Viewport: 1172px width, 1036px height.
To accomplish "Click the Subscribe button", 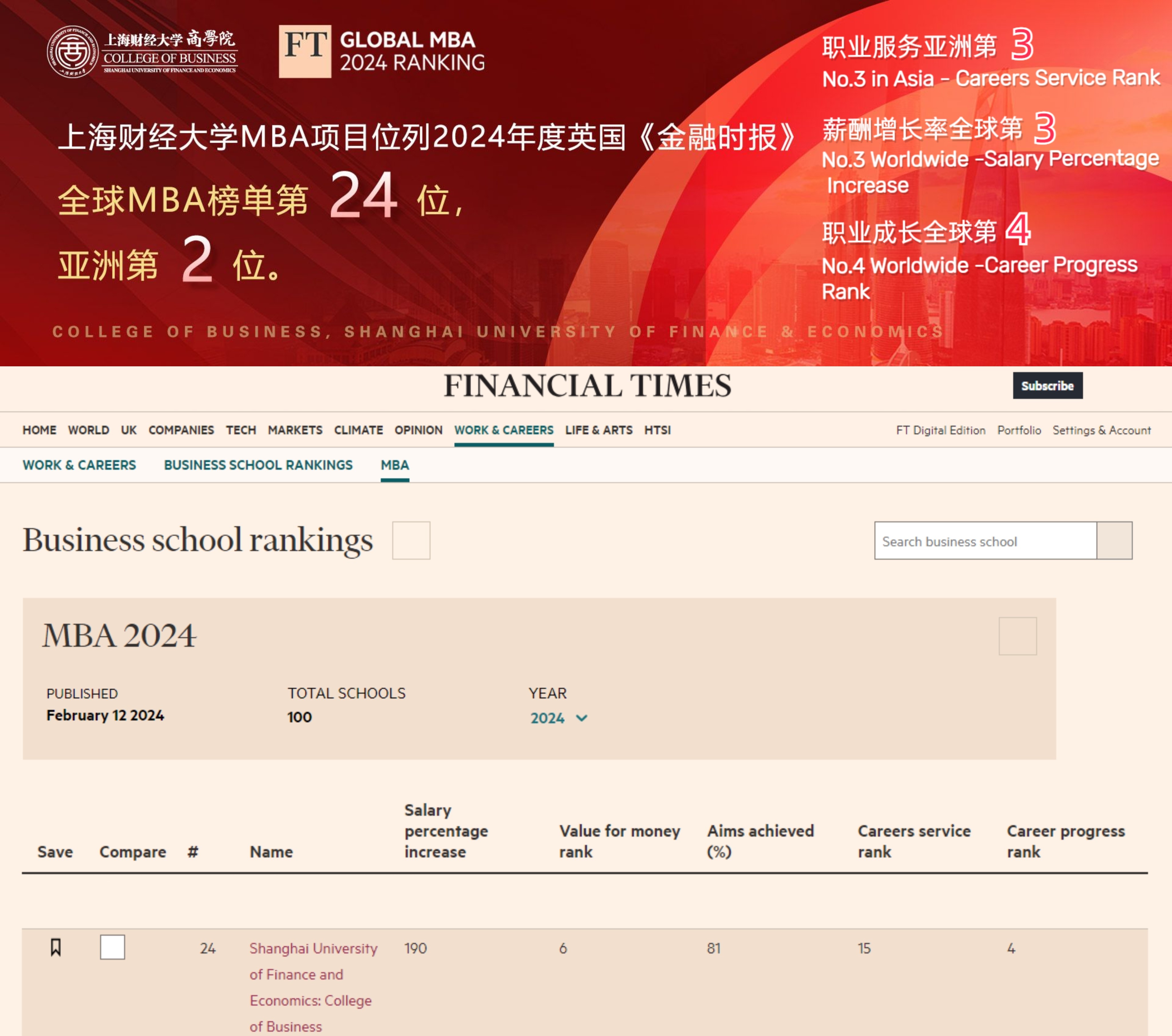I will tap(1048, 385).
